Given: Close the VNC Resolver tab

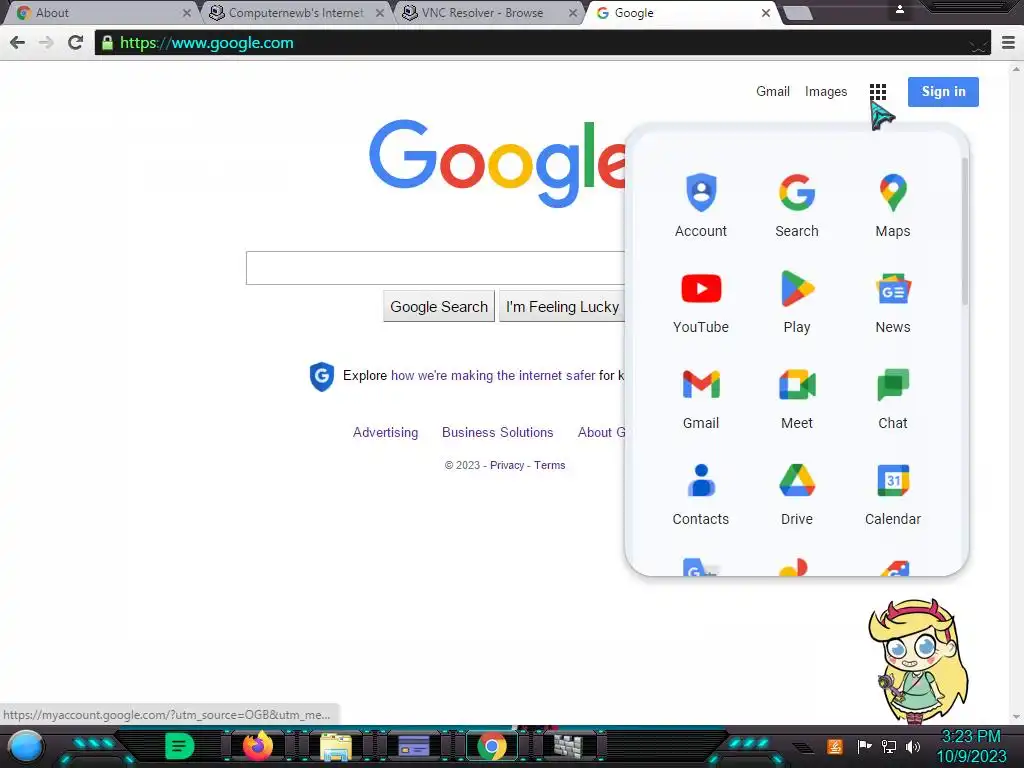Looking at the screenshot, I should point(573,13).
